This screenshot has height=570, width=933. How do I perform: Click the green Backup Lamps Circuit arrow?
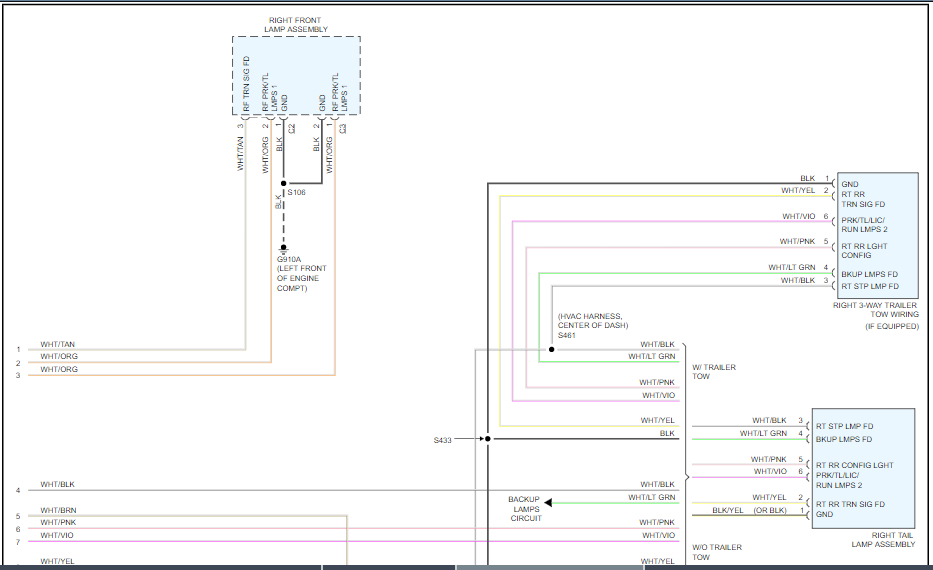click(x=550, y=503)
